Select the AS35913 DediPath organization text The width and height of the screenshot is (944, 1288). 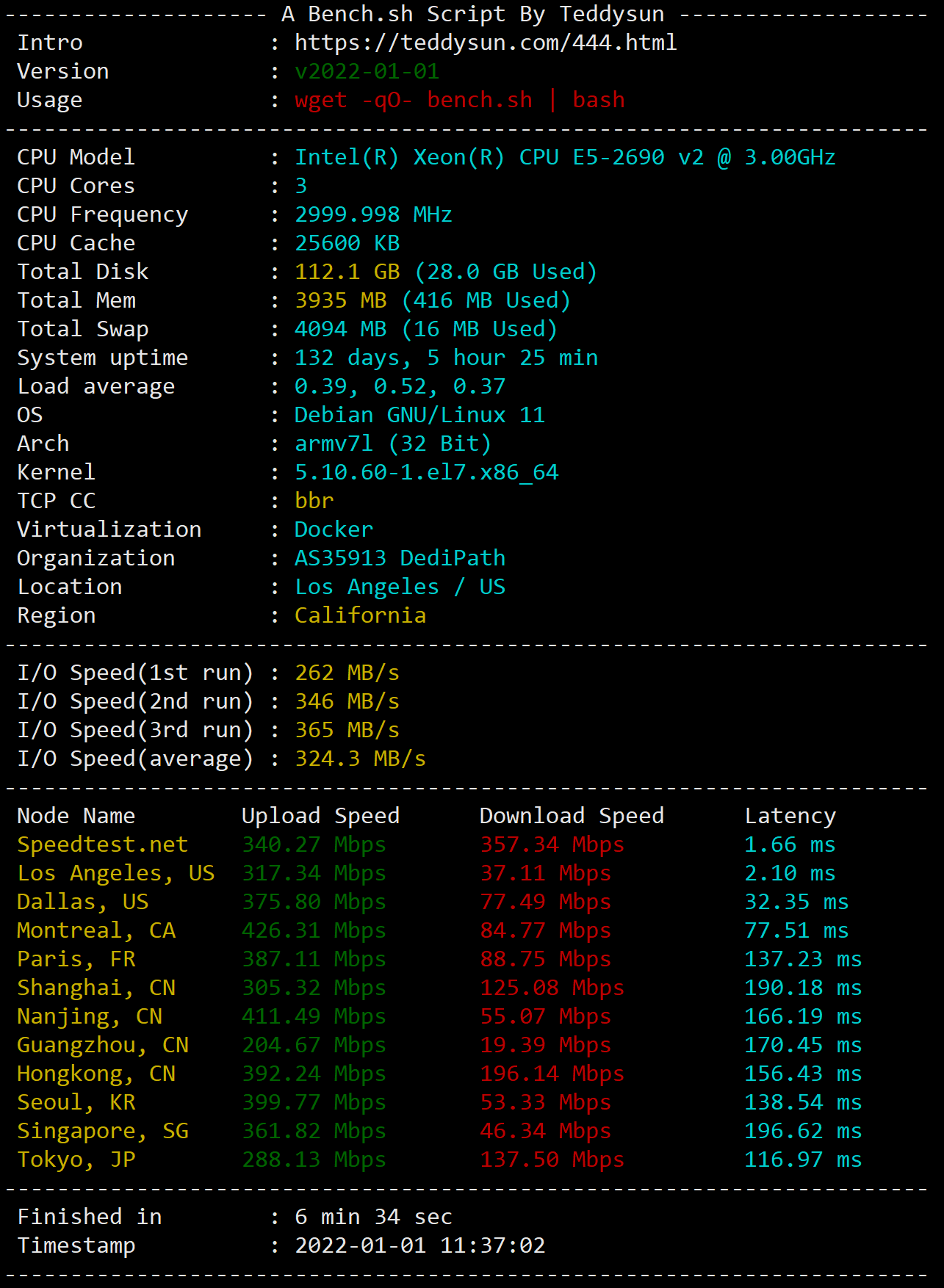click(x=400, y=558)
